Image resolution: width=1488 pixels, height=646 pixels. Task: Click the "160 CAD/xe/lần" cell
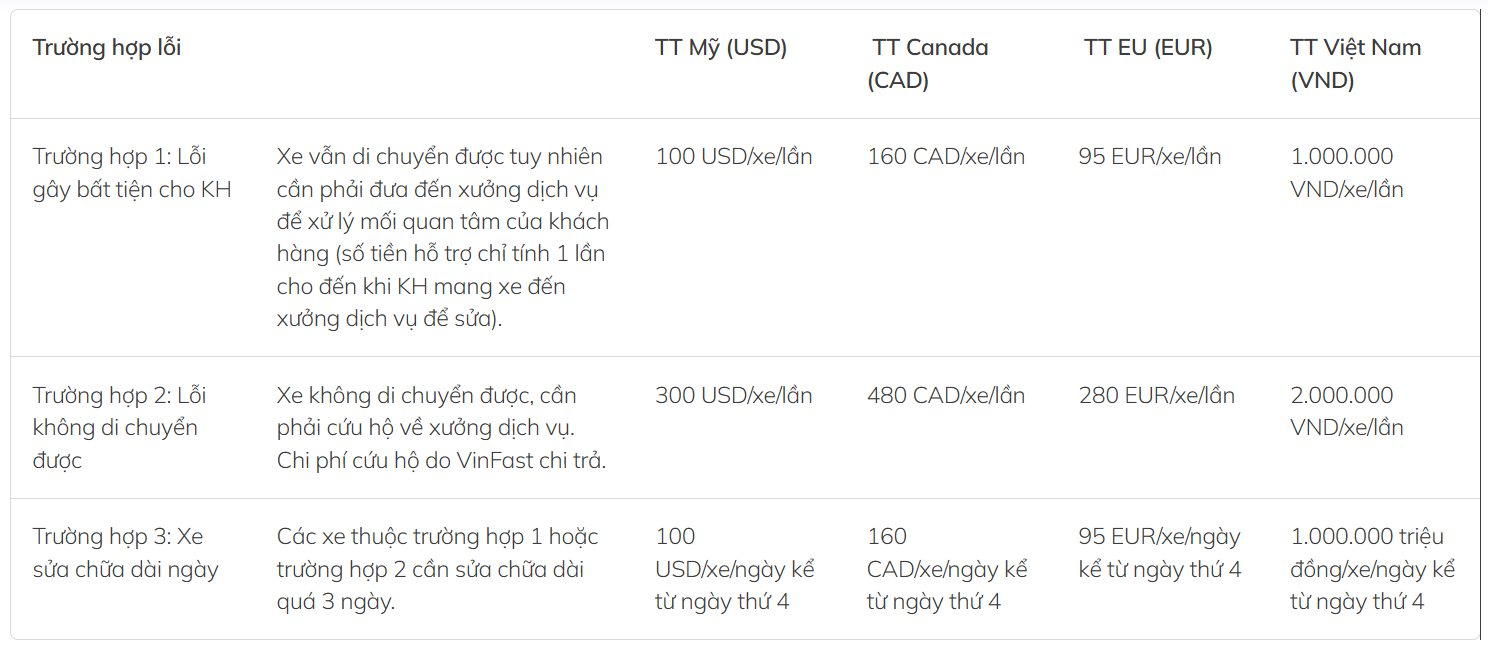pos(946,156)
